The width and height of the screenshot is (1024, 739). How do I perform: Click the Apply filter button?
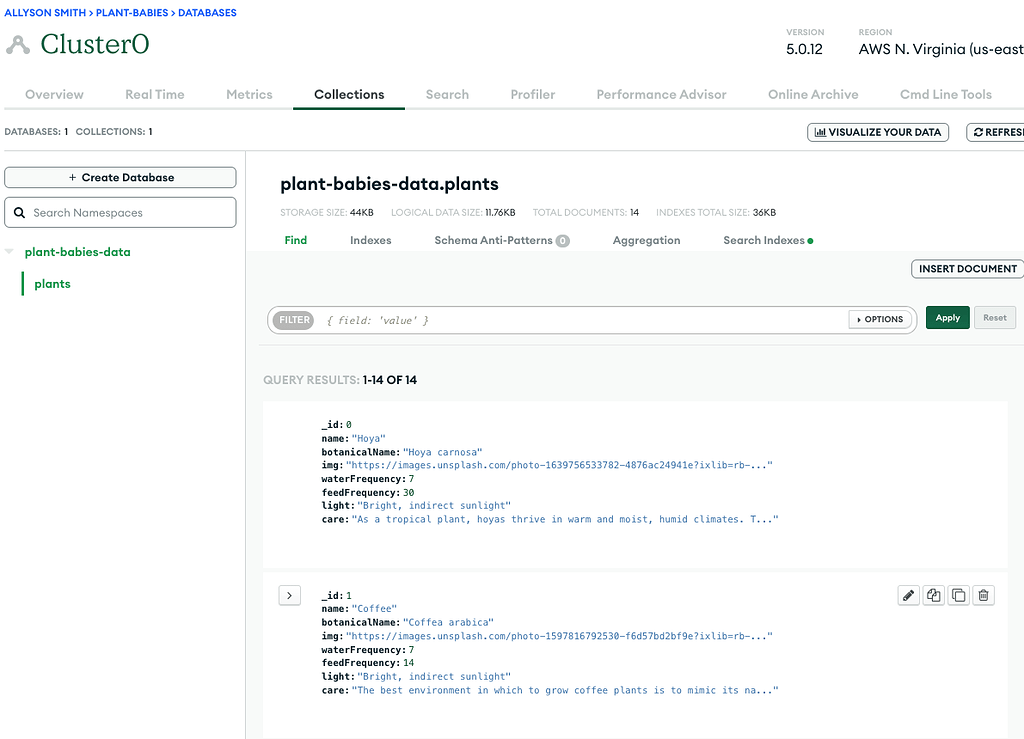click(x=947, y=318)
